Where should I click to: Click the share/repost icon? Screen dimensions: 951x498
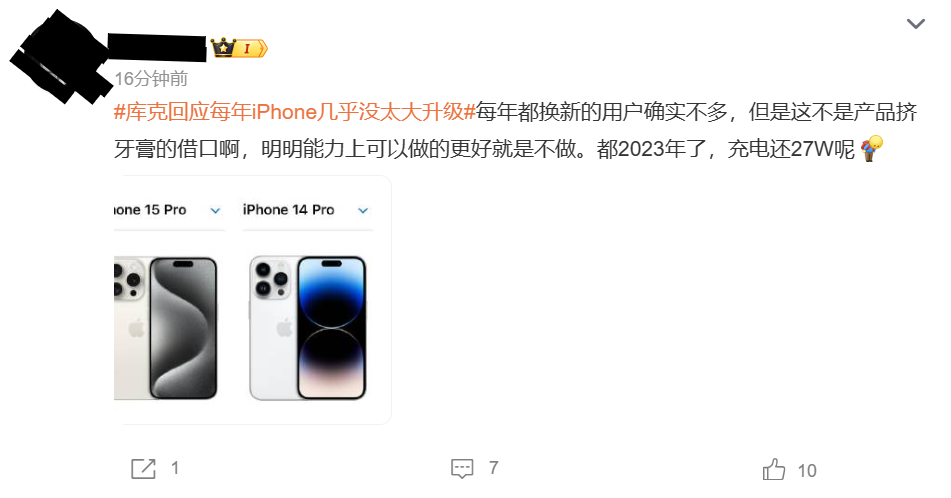point(143,468)
